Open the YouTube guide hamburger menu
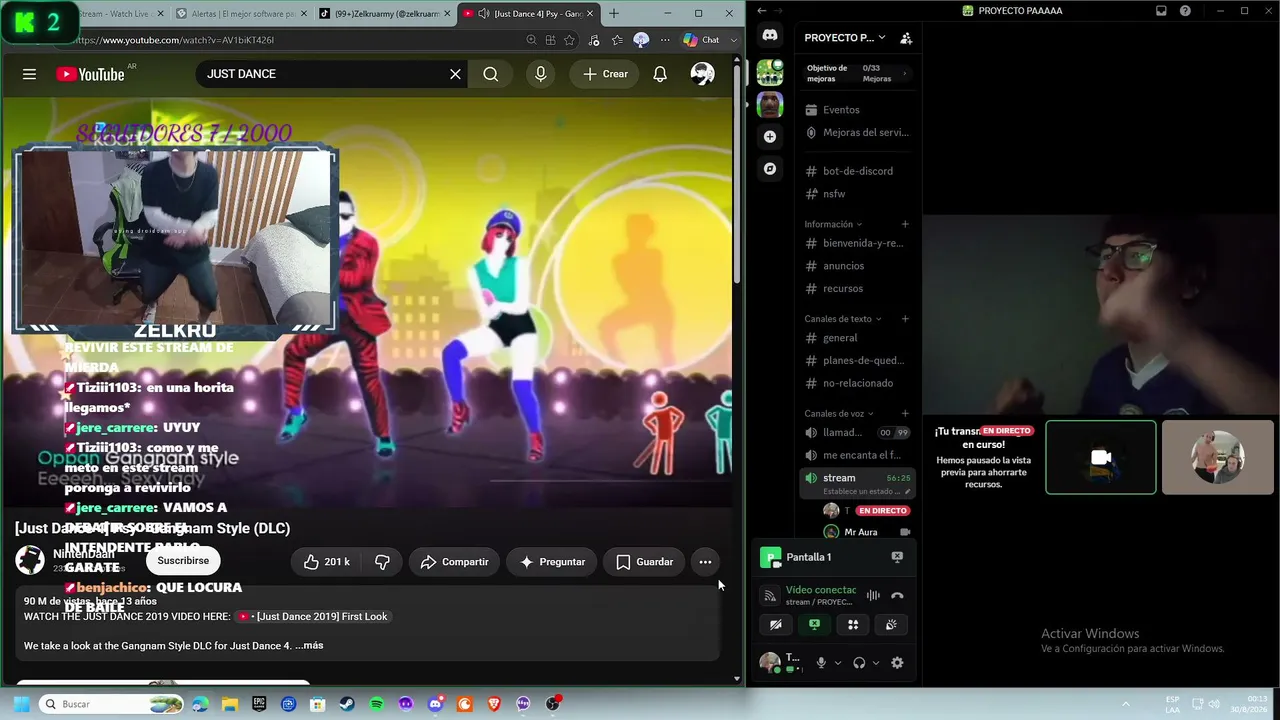Viewport: 1280px width, 720px height. [x=29, y=74]
